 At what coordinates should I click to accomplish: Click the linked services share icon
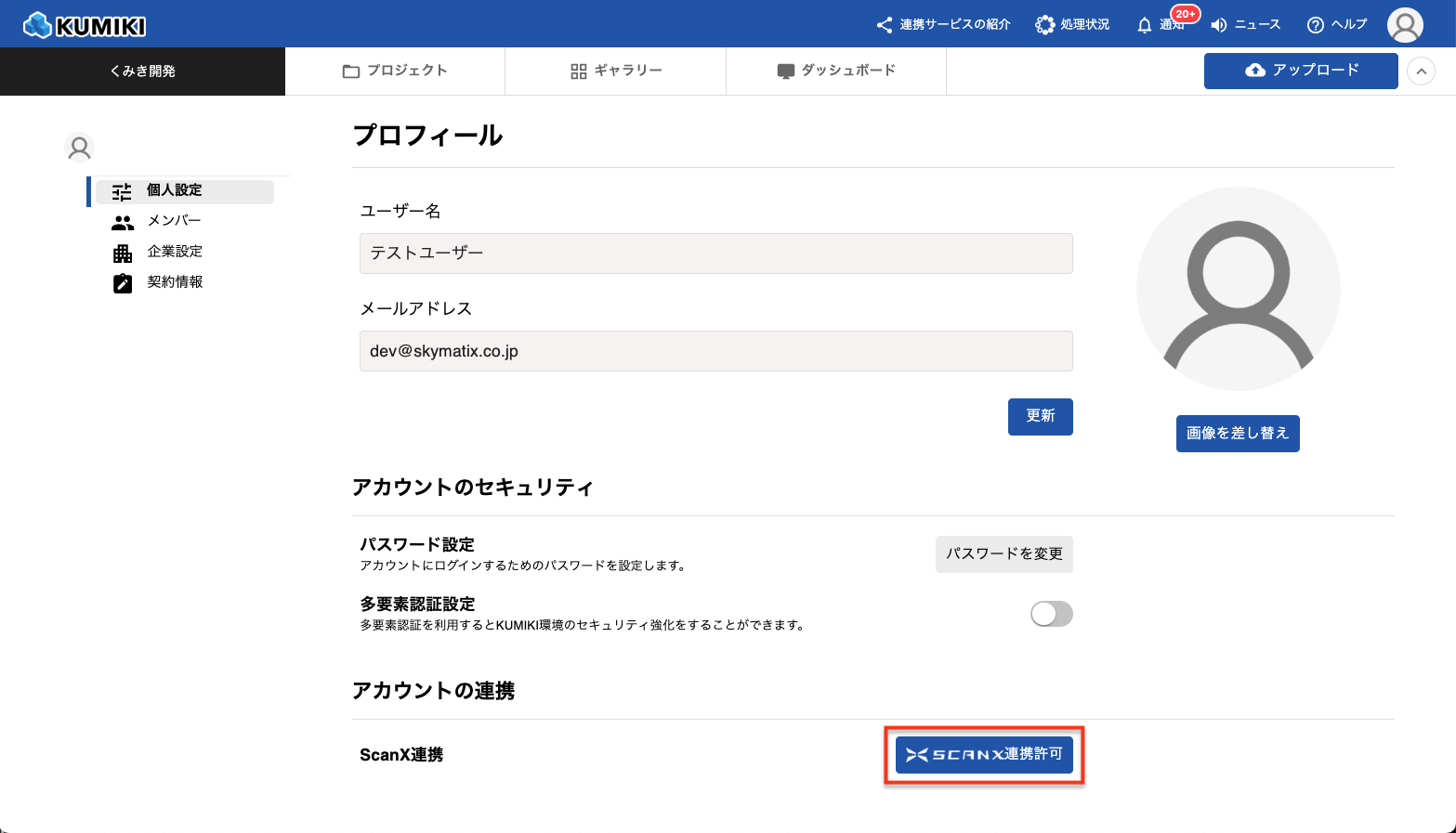pos(885,25)
